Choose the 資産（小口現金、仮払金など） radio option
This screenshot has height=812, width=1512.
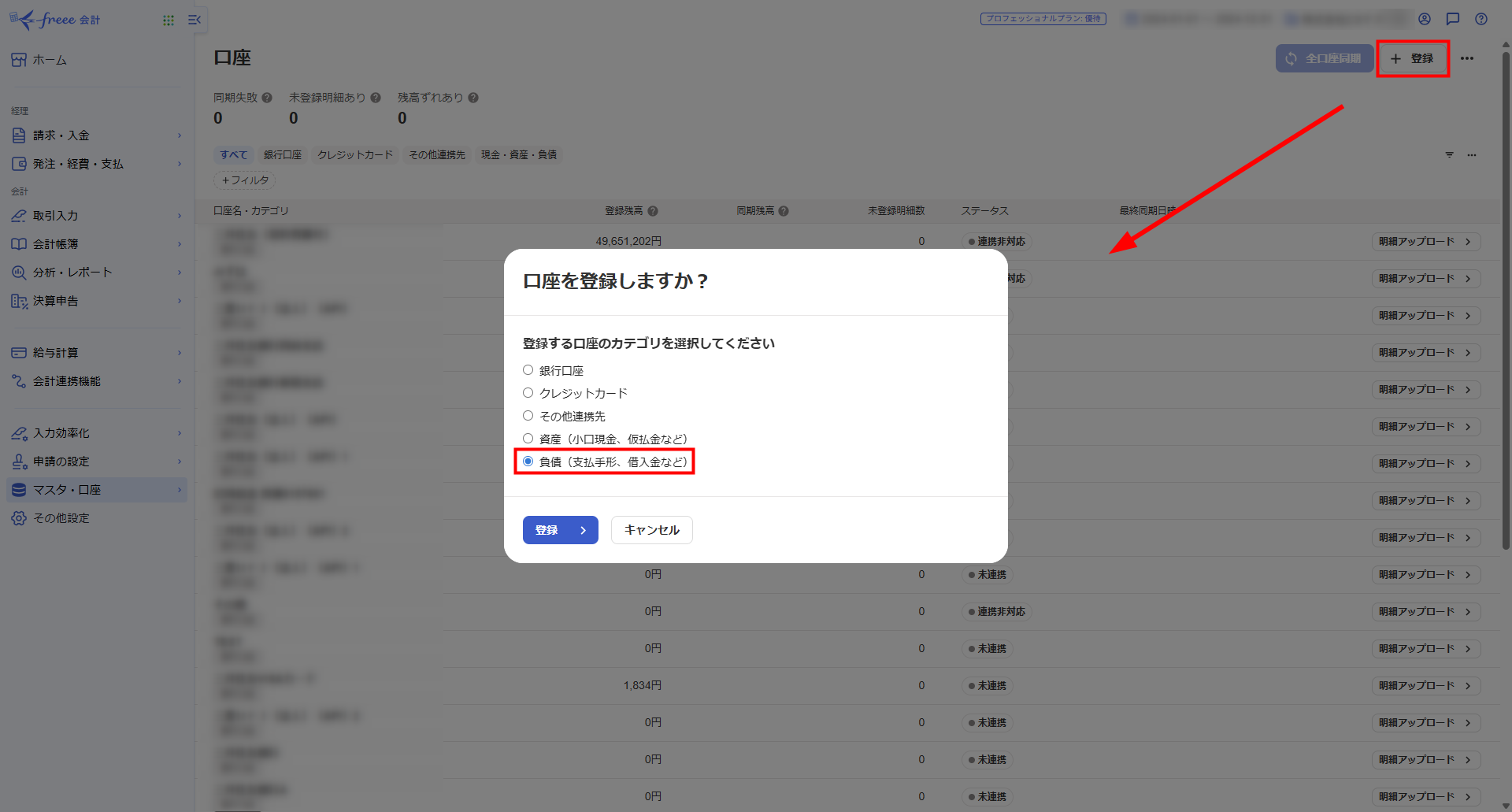528,439
